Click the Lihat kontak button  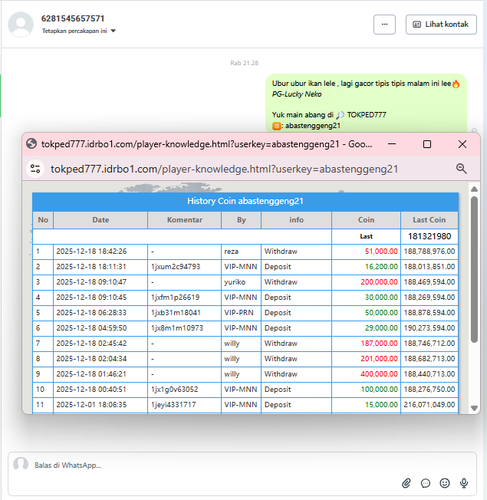click(441, 24)
